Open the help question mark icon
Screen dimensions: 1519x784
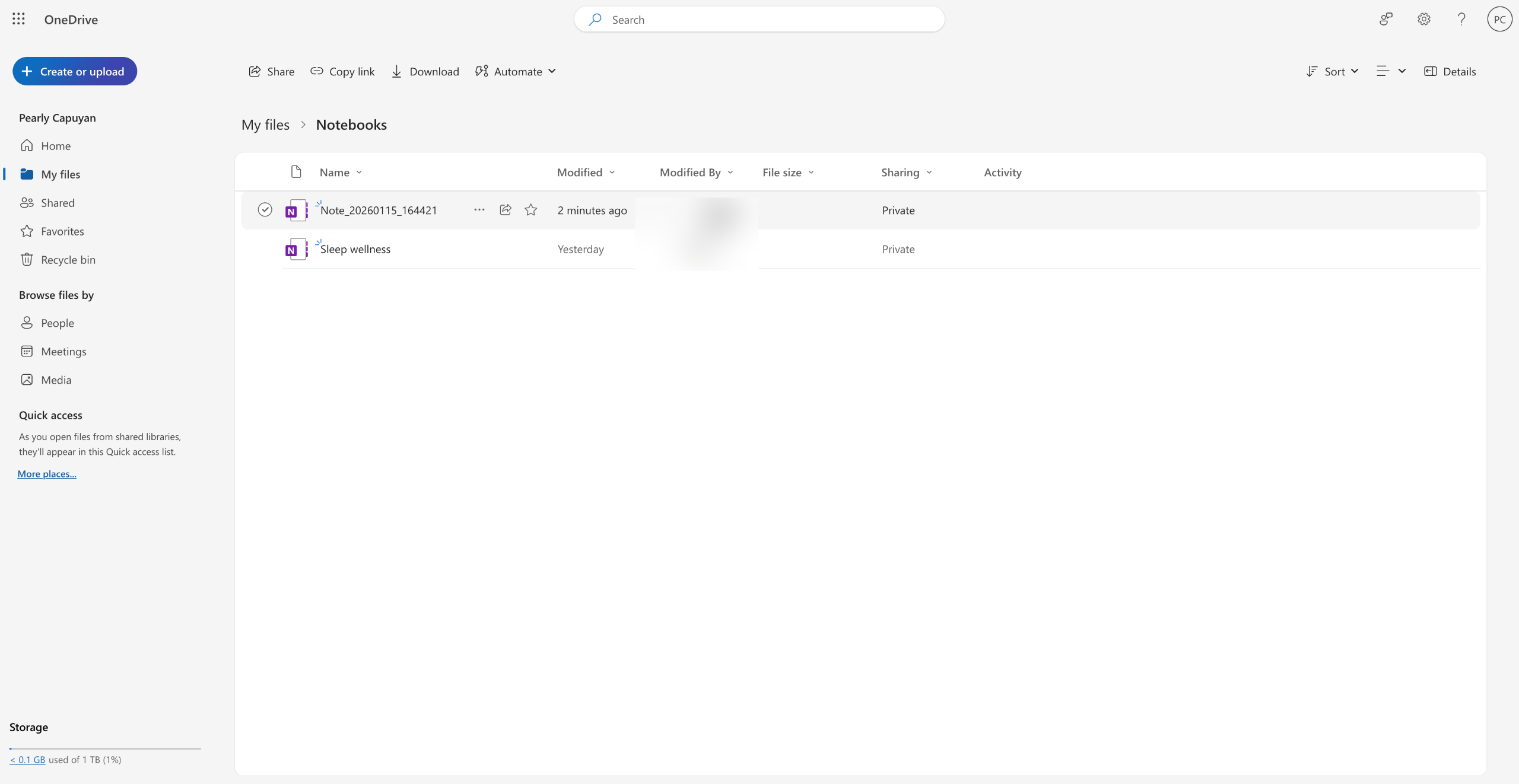[x=1461, y=19]
